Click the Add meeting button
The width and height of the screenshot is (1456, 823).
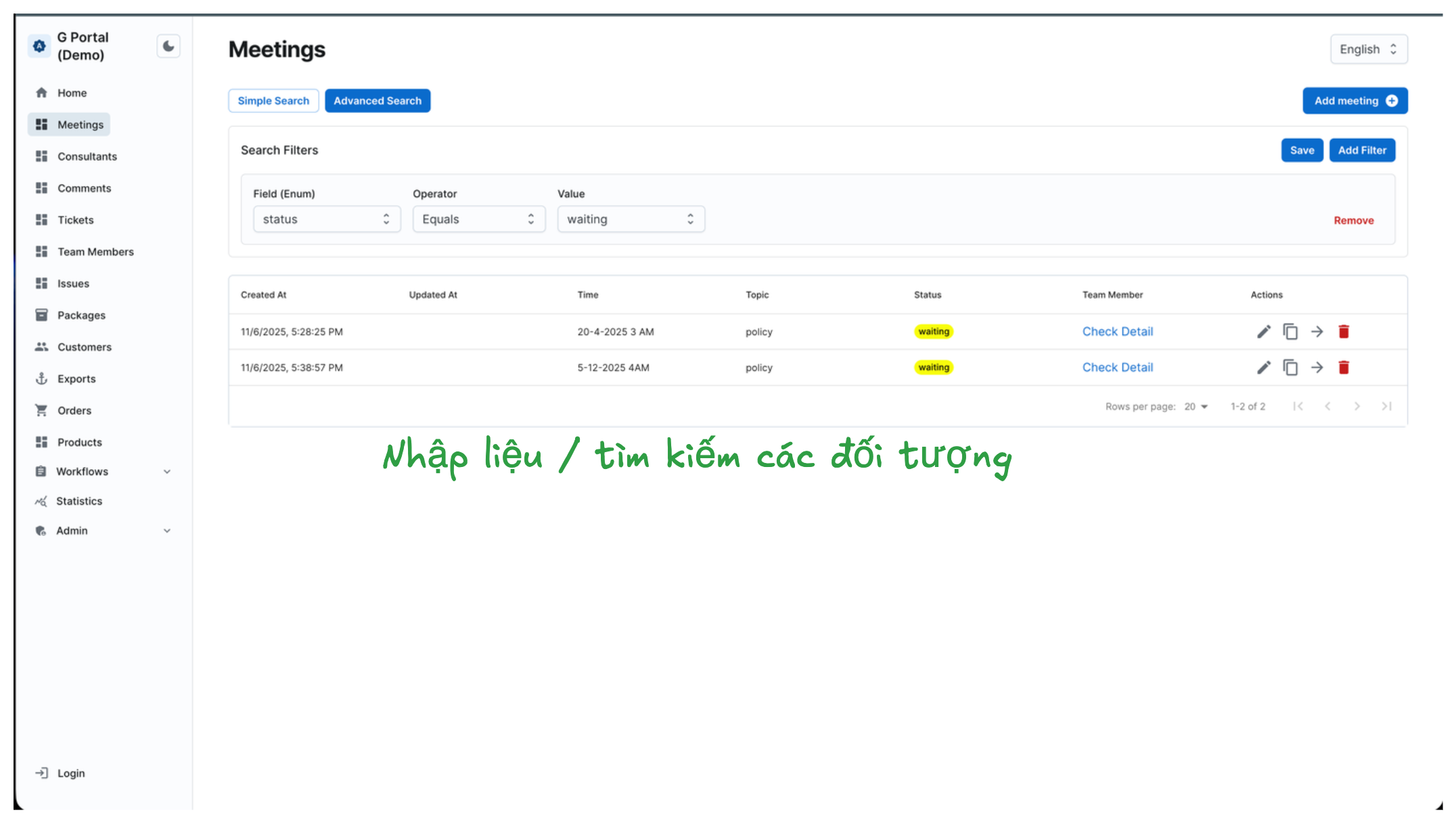1355,100
